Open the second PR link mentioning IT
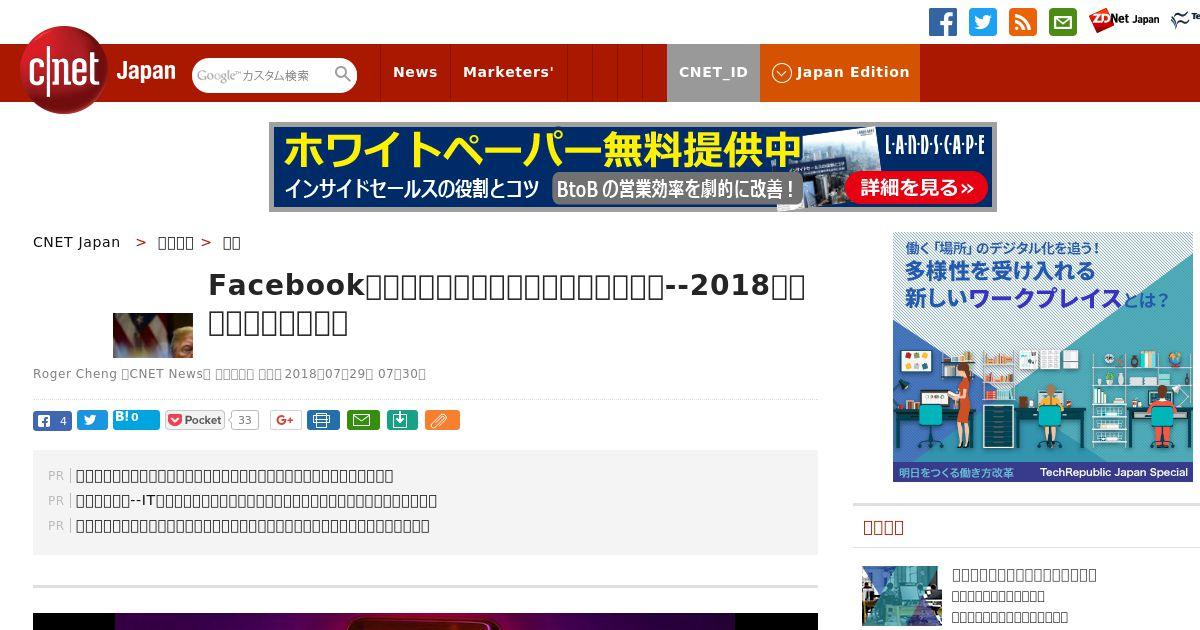The width and height of the screenshot is (1200, 630). pyautogui.click(x=257, y=501)
